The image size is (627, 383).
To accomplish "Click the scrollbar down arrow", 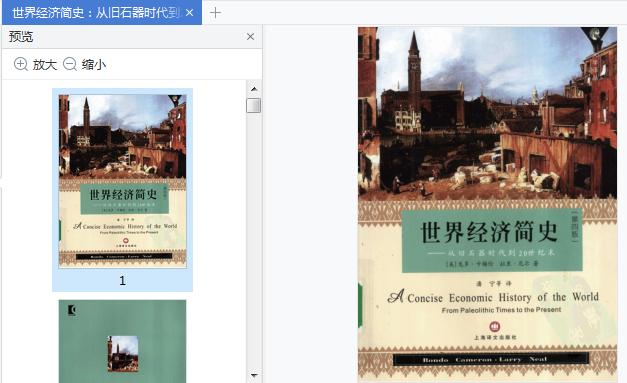I will point(254,375).
